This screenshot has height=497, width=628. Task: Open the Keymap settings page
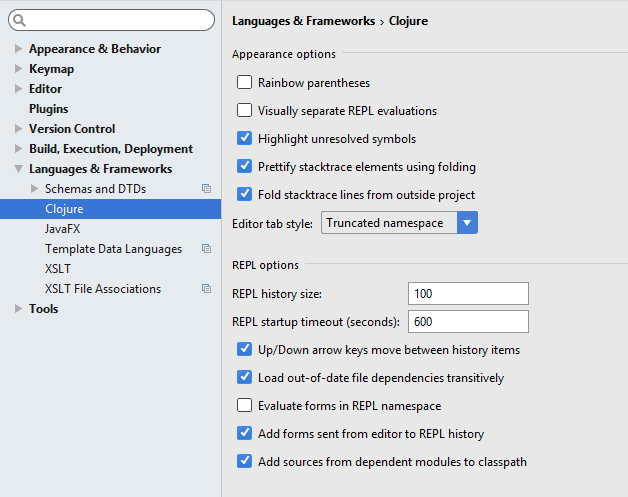click(x=51, y=69)
